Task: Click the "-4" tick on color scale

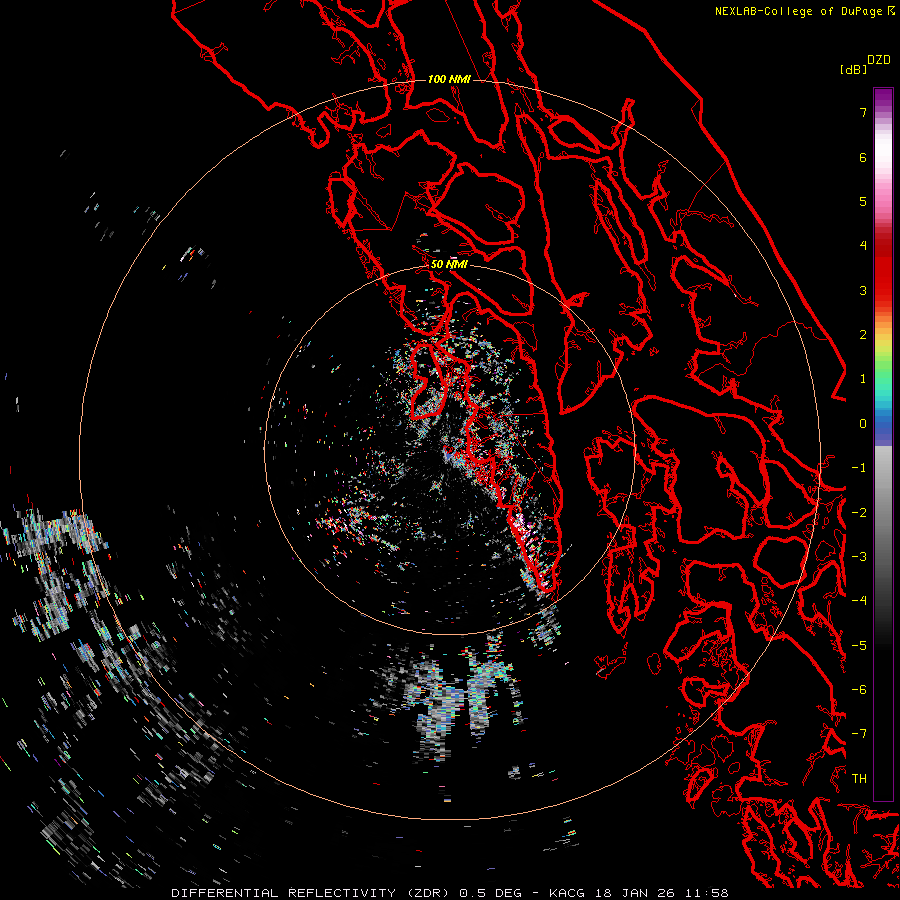Action: point(859,601)
